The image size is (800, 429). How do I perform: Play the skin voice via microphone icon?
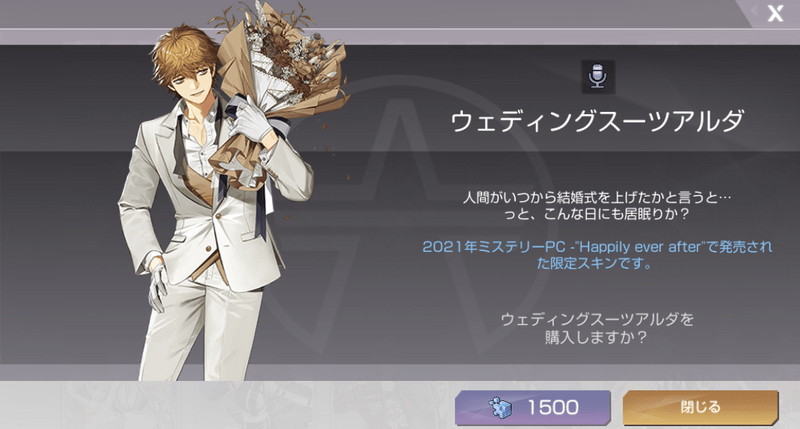(598, 77)
